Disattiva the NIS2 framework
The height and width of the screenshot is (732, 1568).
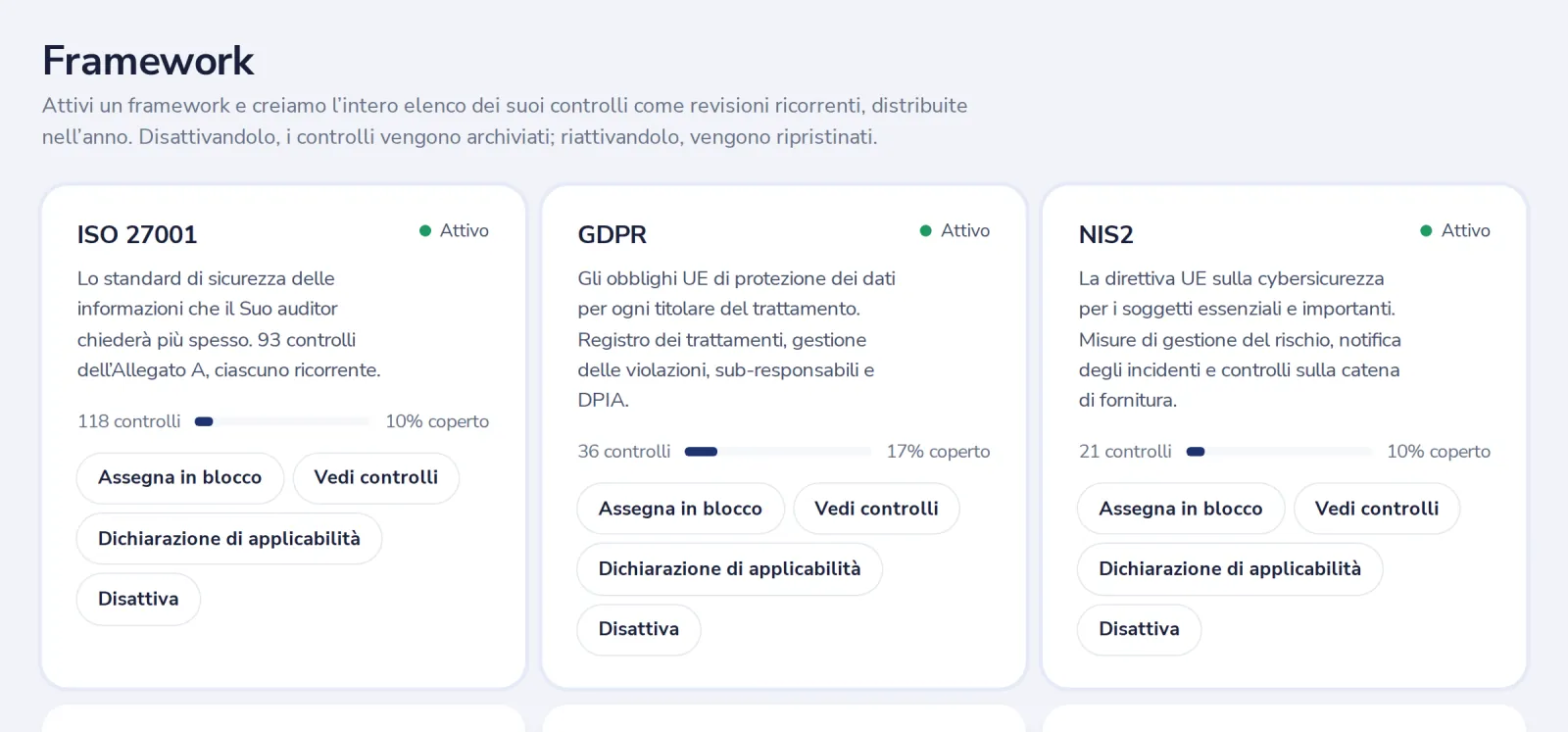1139,629
